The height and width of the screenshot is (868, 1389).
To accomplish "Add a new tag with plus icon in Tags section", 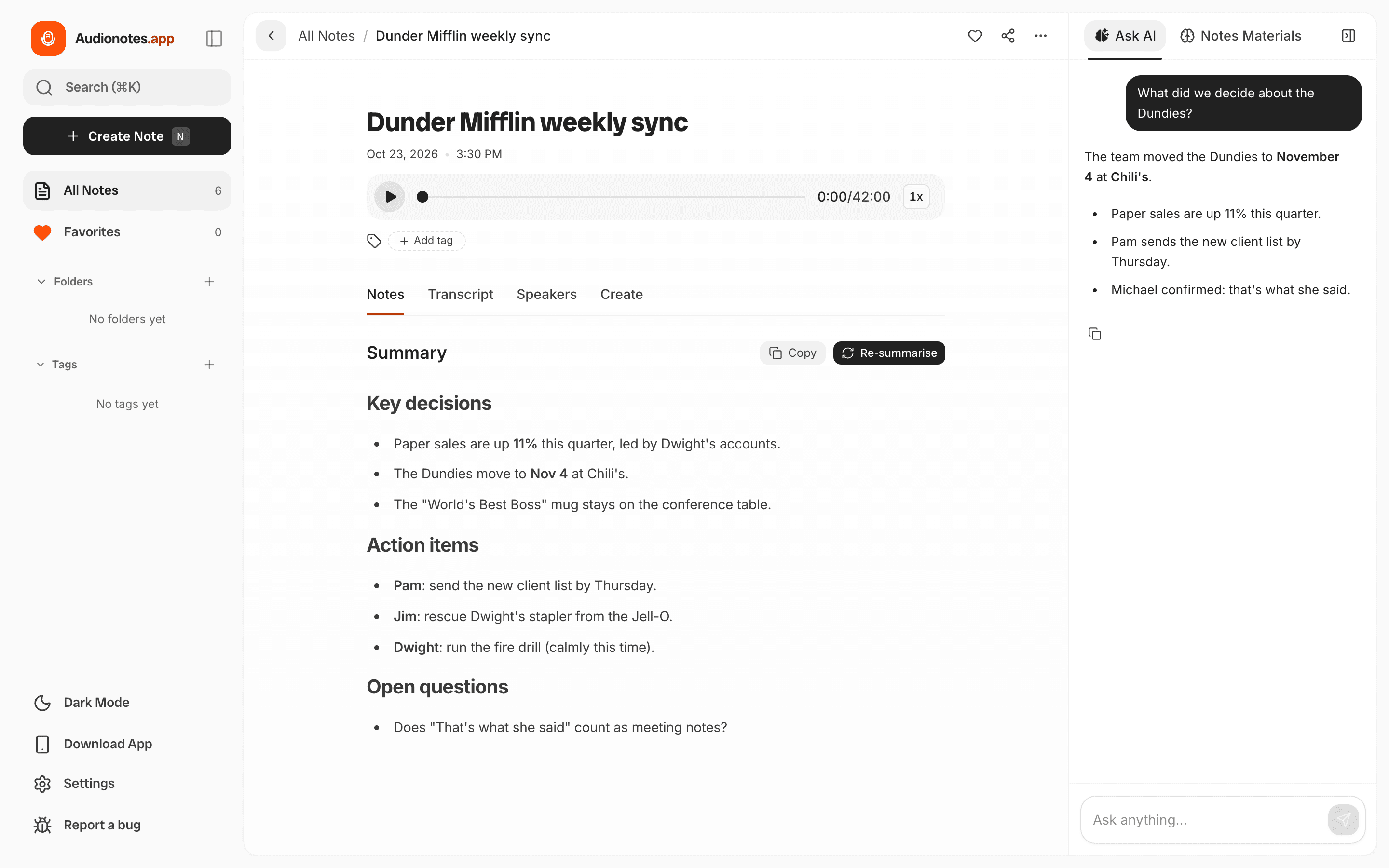I will click(x=209, y=365).
